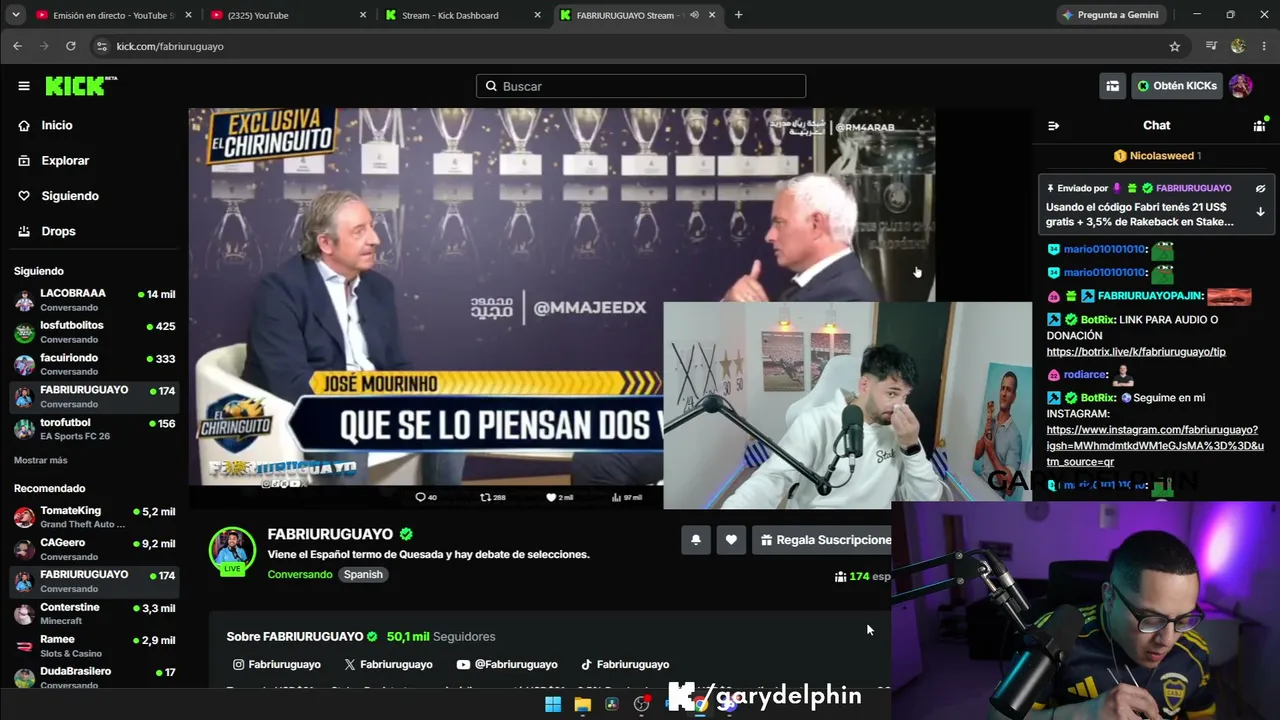Mute the FABRIURUGUAYO Stream tab audio
The image size is (1280, 720).
(x=694, y=15)
